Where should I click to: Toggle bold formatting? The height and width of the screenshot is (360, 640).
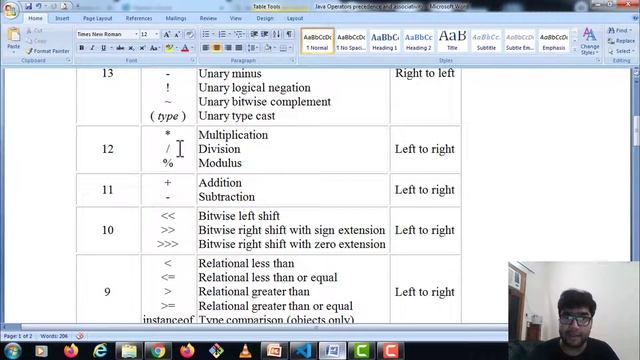82,48
